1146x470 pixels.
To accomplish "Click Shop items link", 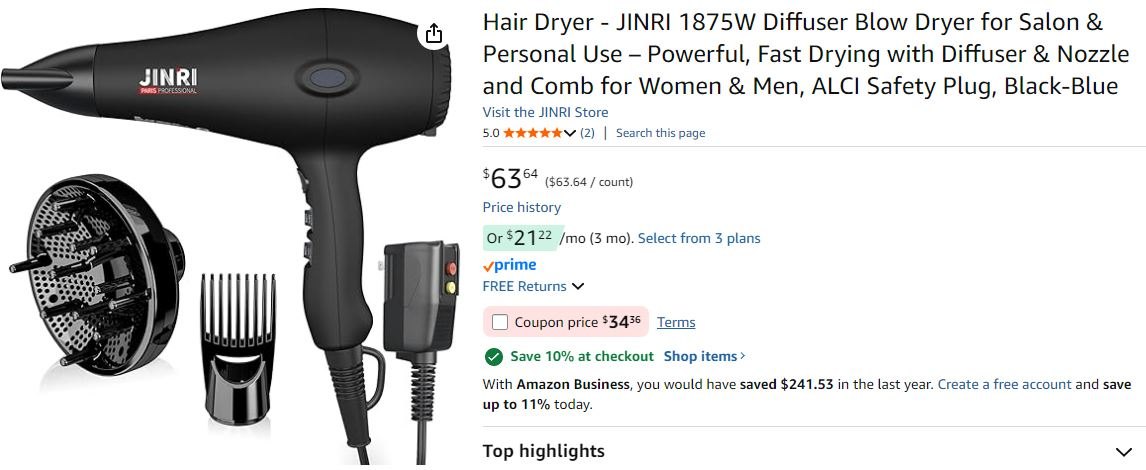I will (705, 357).
